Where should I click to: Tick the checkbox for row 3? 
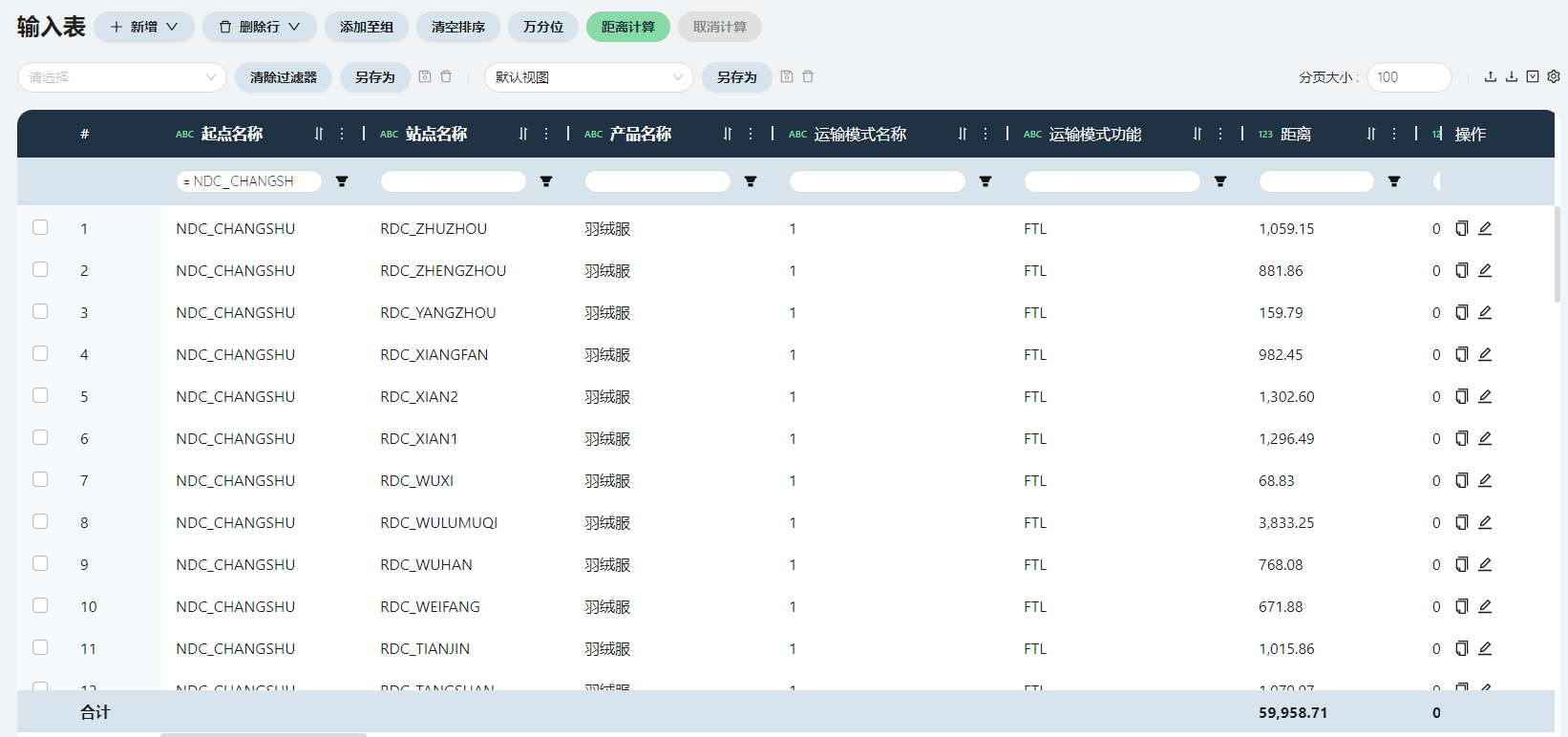coord(40,311)
